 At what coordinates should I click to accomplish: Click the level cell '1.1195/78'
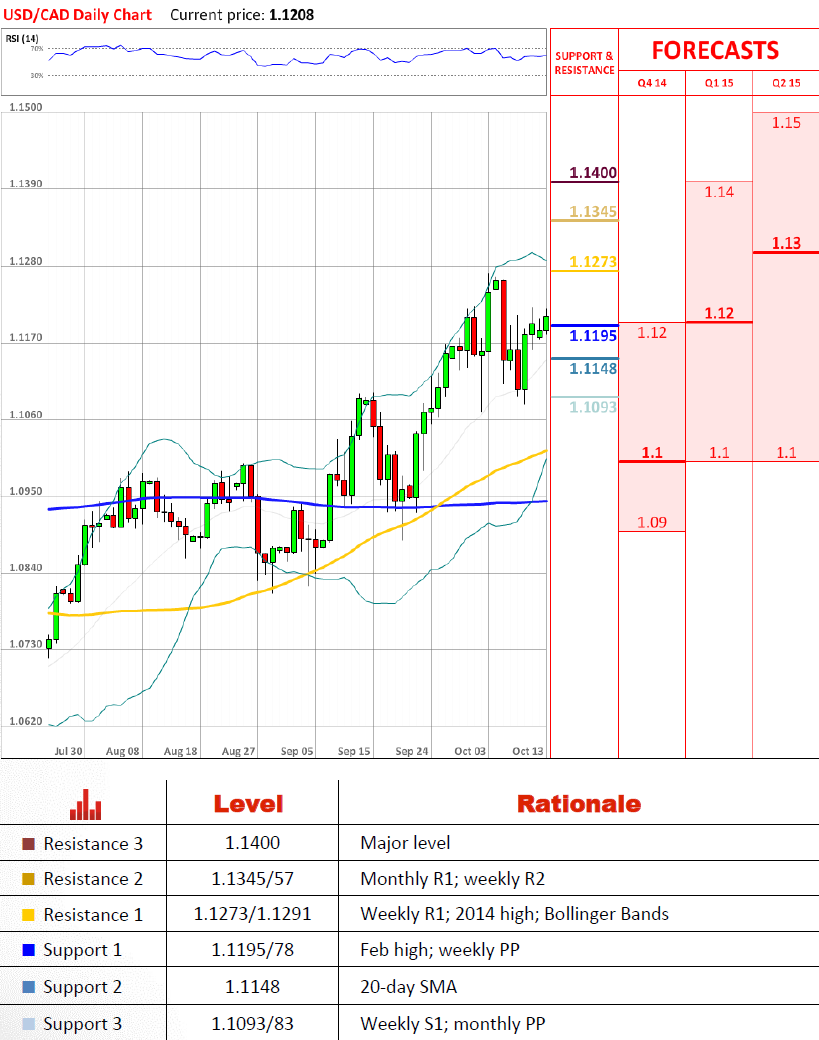point(252,950)
